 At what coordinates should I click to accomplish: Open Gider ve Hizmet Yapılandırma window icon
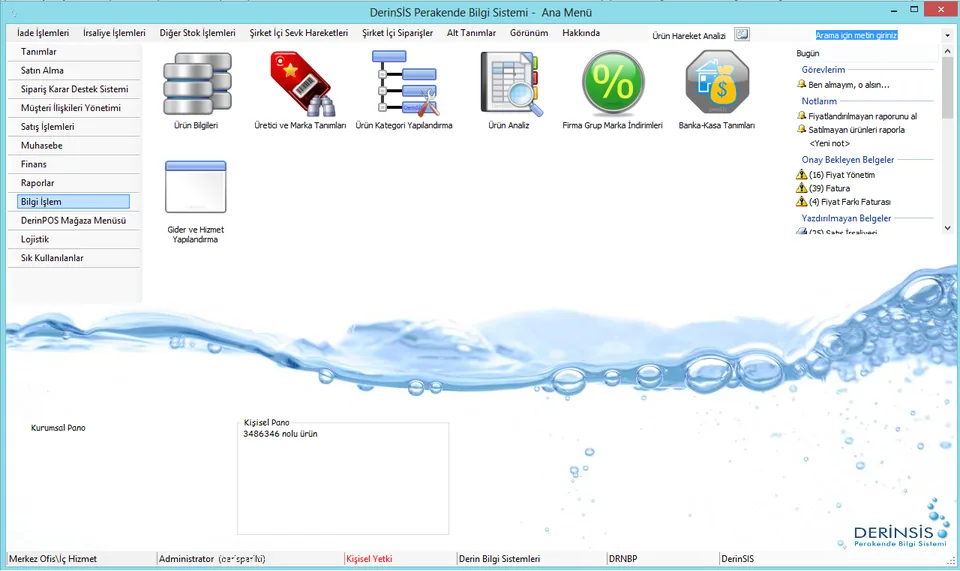(x=196, y=187)
